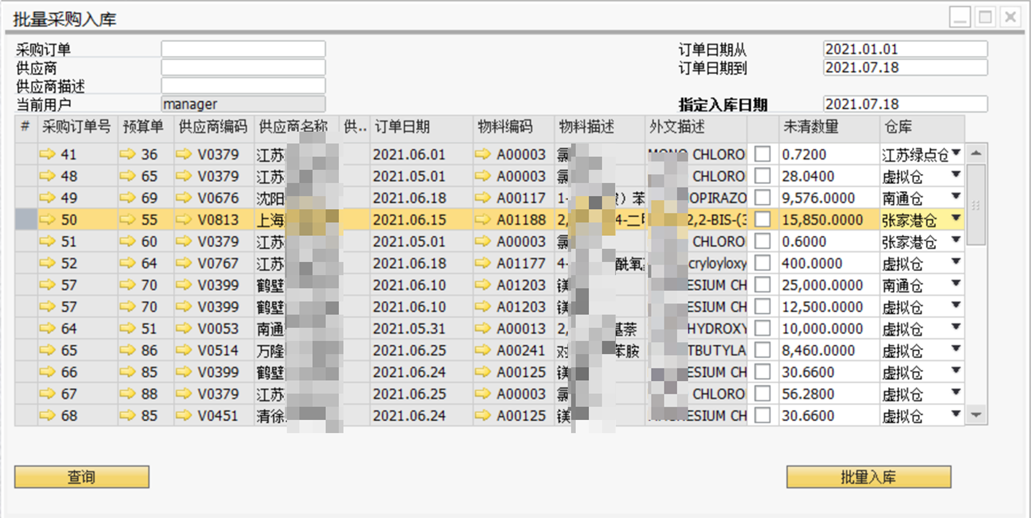This screenshot has height=518, width=1031.
Task: Open 南通仓 warehouse dropdown for order 49
Action: click(x=956, y=197)
